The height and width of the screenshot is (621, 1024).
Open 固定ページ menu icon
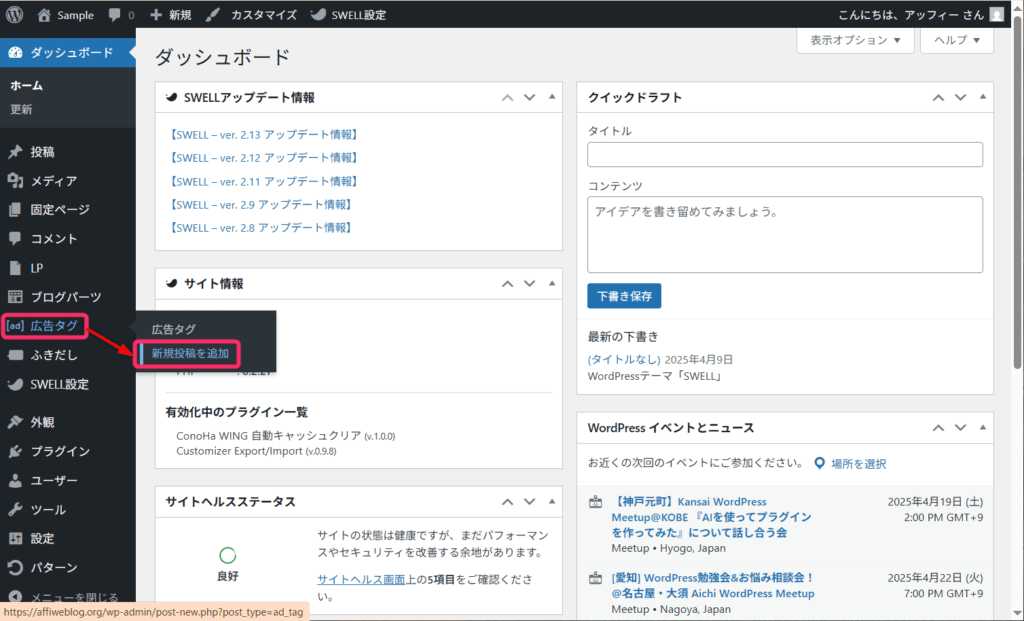click(15, 210)
